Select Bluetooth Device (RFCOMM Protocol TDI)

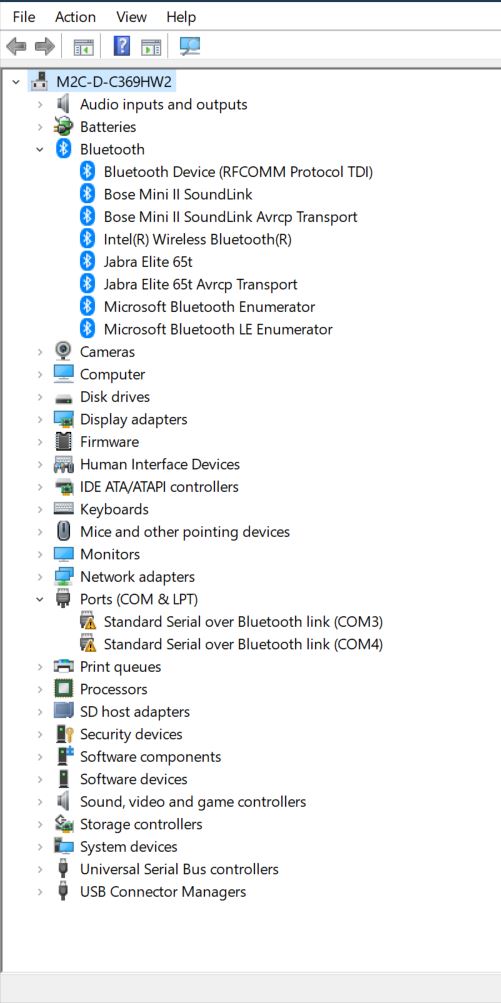[238, 171]
